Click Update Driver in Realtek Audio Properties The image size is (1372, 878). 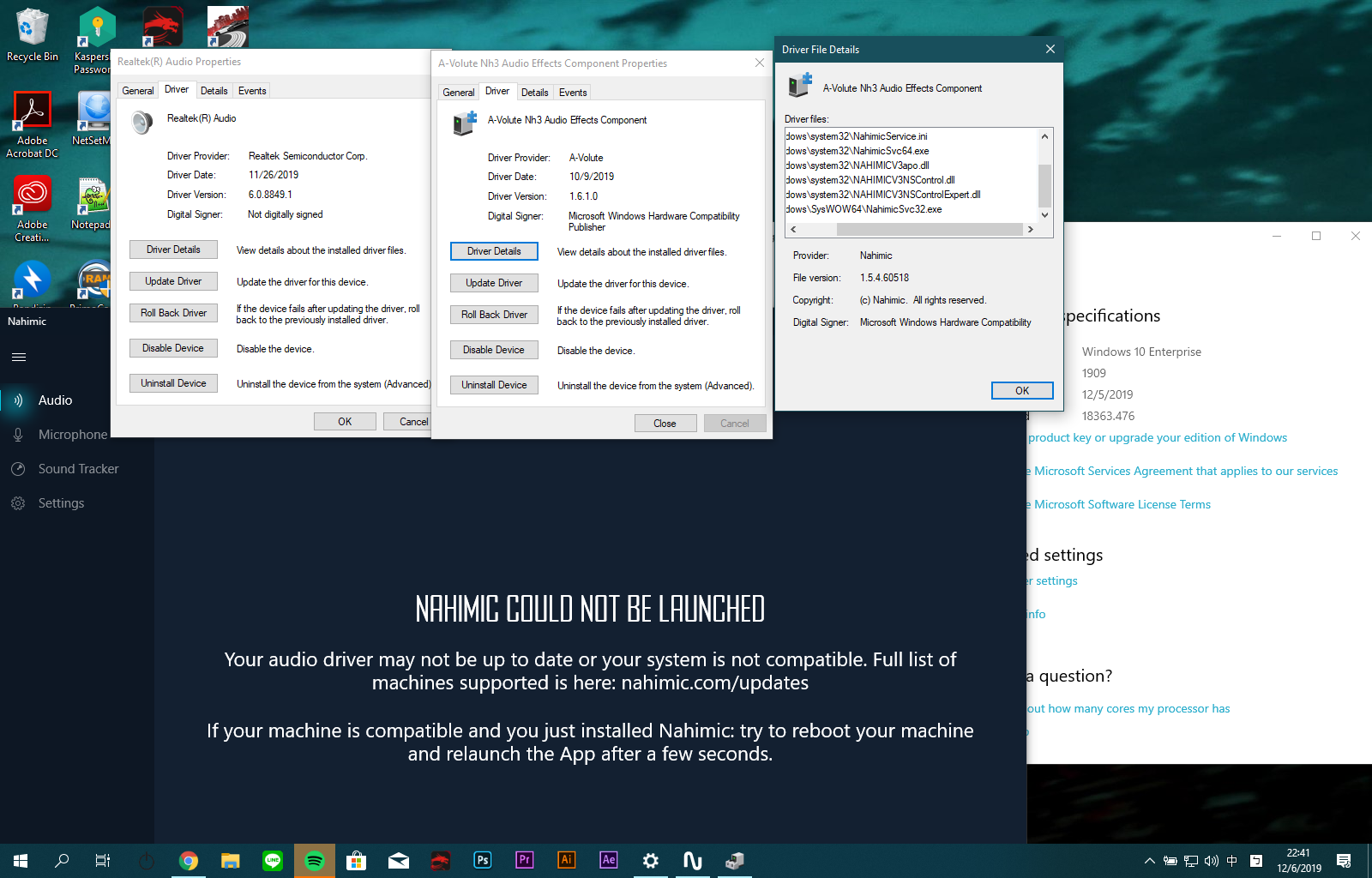(173, 281)
